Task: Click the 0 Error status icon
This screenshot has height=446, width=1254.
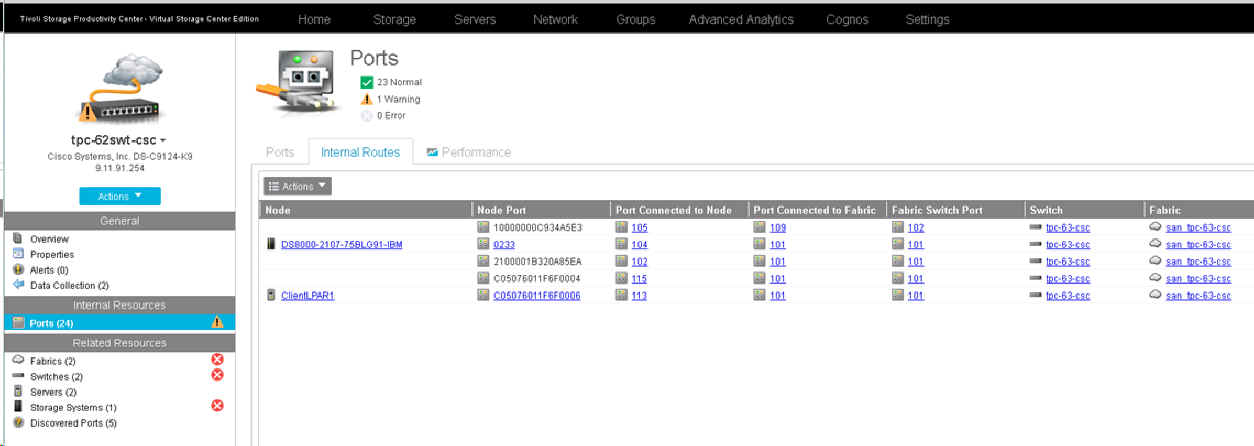Action: tap(367, 116)
